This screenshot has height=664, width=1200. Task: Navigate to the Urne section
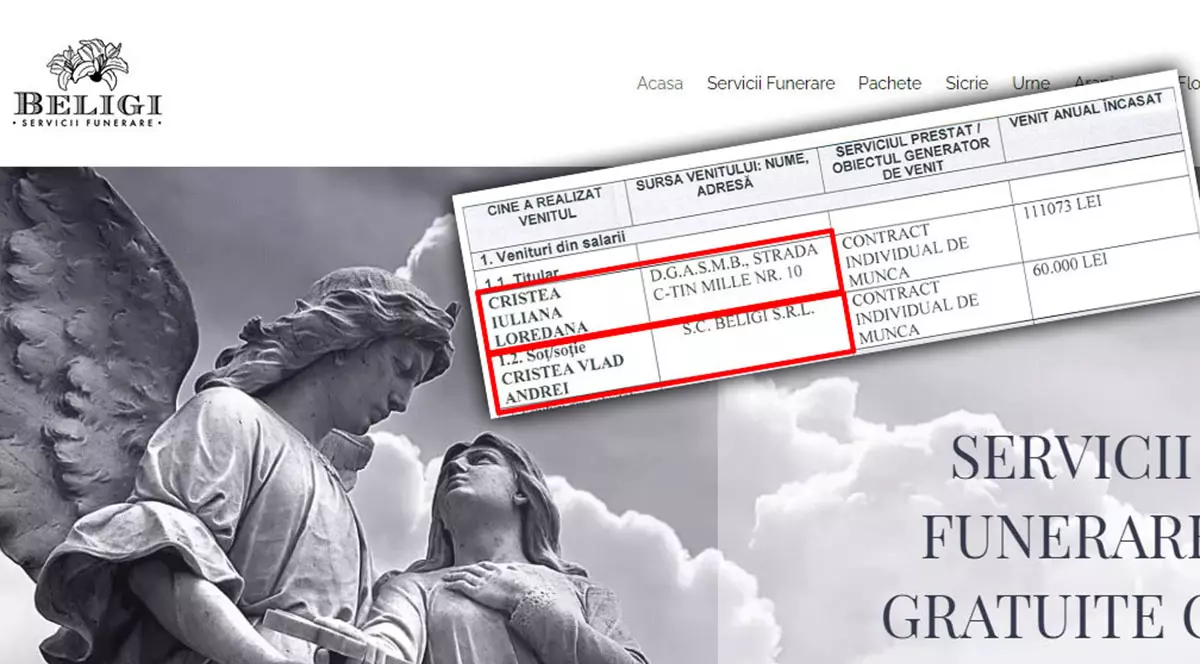(x=1031, y=83)
